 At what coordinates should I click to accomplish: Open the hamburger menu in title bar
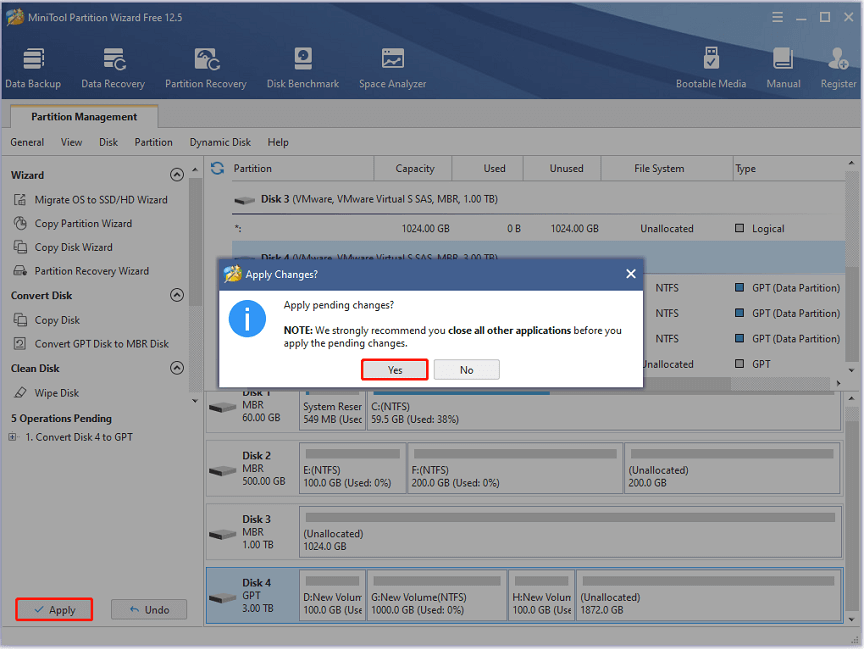click(x=777, y=18)
